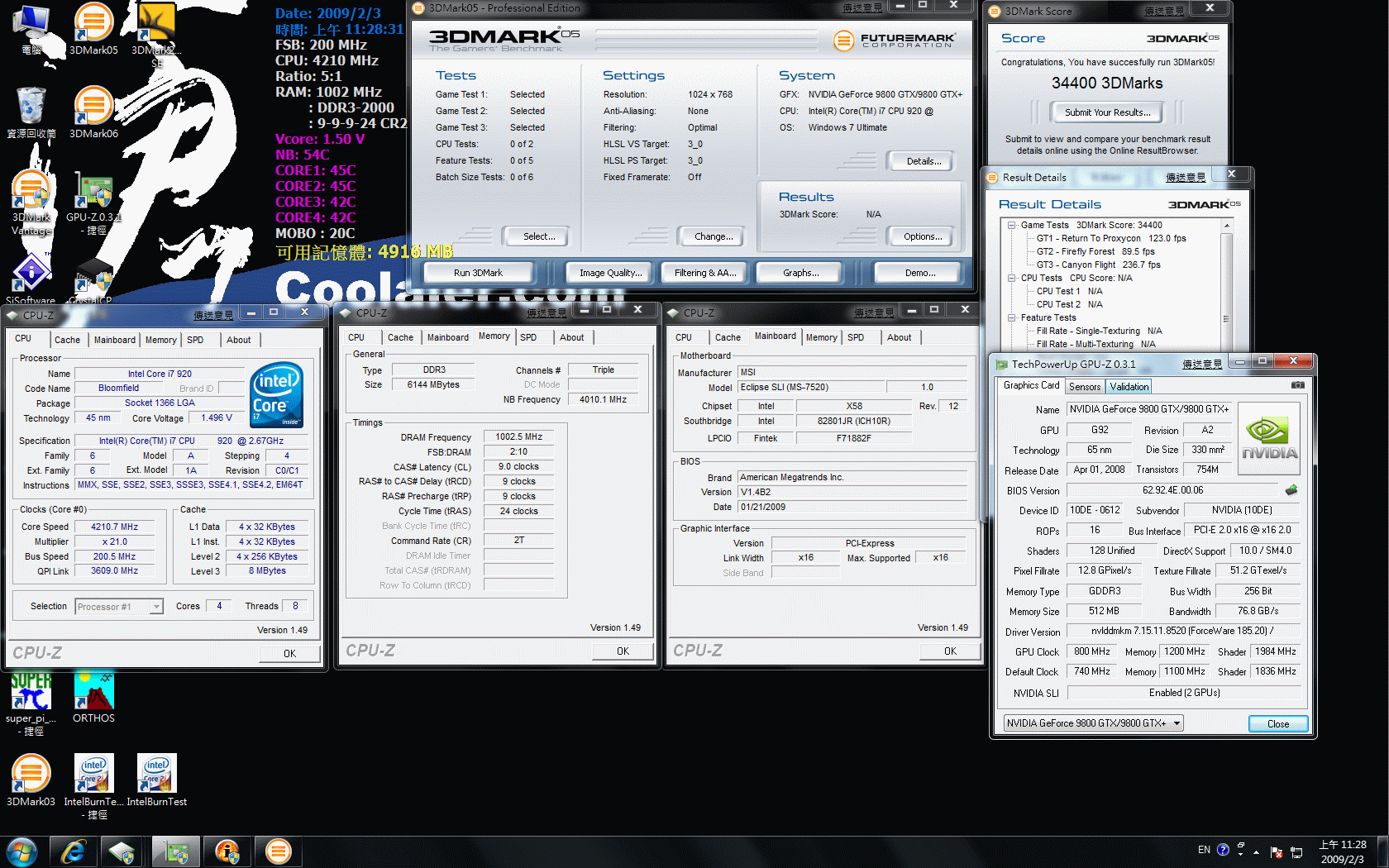Screen dimensions: 1389x868
Task: Click the NVIDIA logo in GPU-Z
Action: click(x=1269, y=438)
